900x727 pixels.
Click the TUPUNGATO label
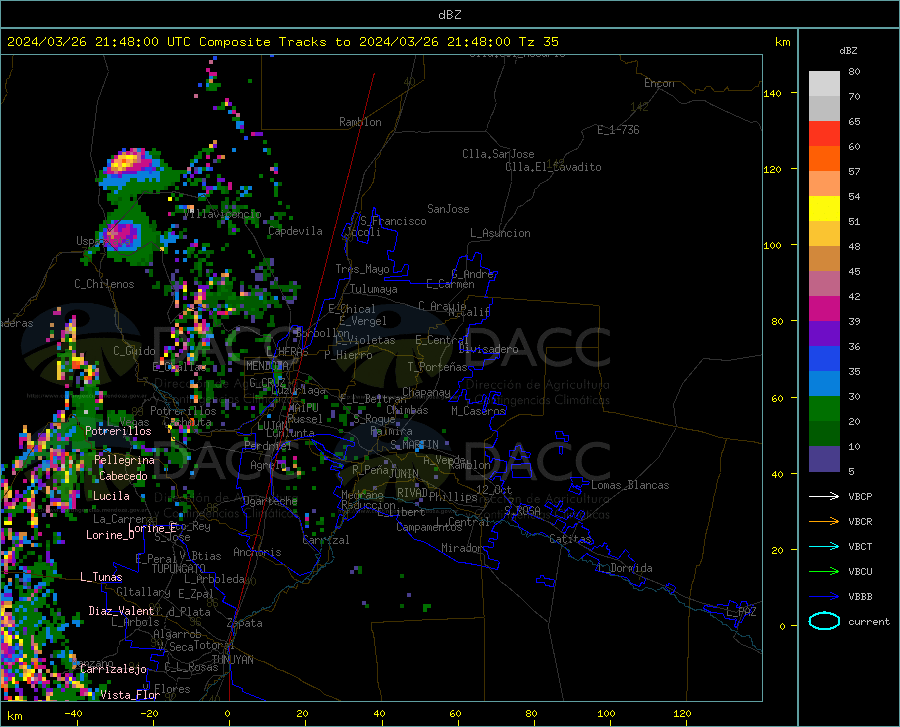(x=179, y=569)
